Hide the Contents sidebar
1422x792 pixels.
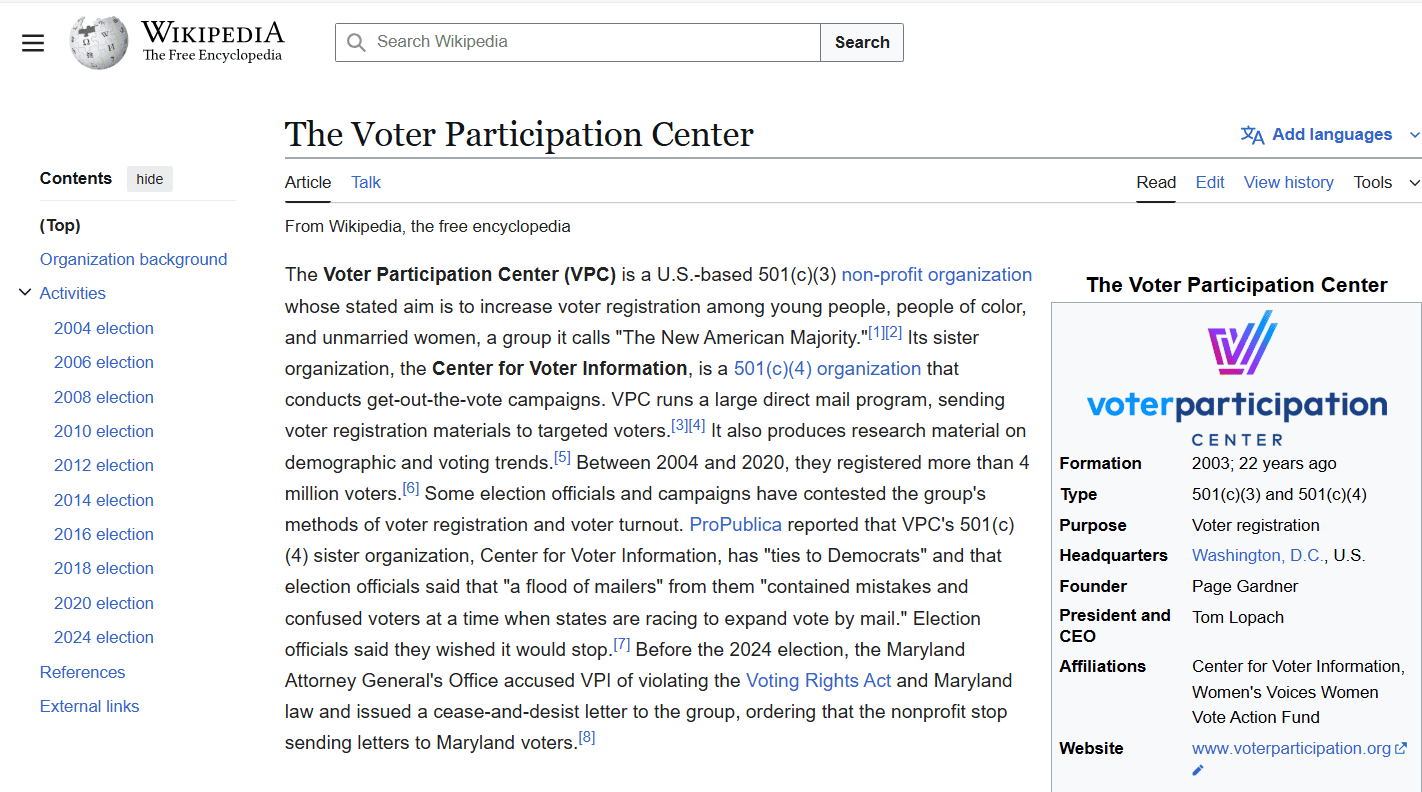tap(150, 179)
